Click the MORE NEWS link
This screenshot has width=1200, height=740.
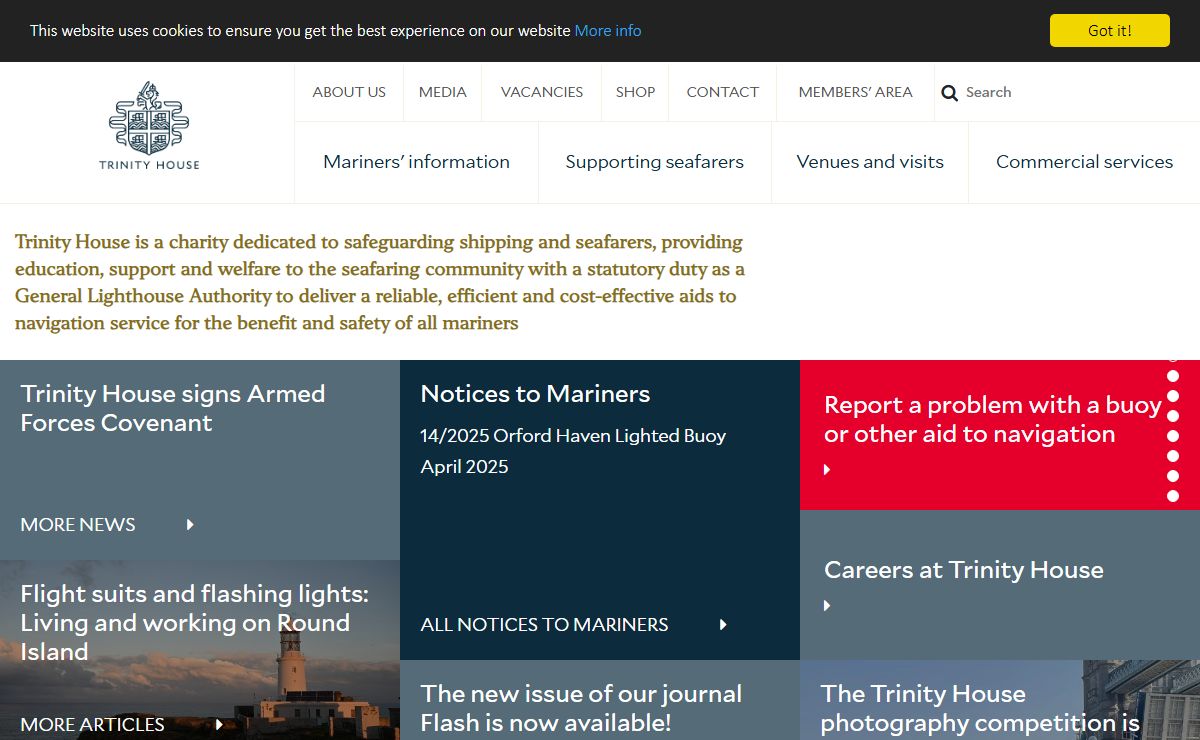(x=78, y=524)
